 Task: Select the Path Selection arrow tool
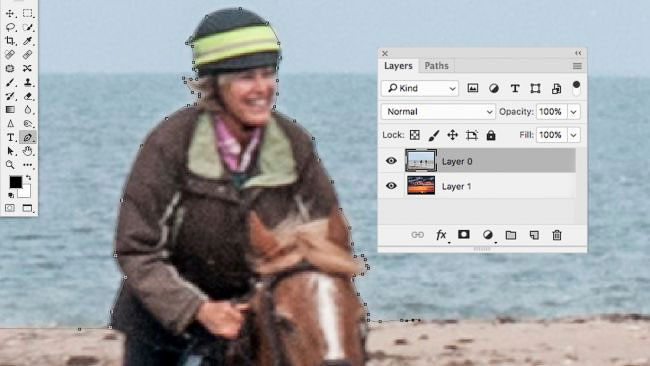pos(10,151)
